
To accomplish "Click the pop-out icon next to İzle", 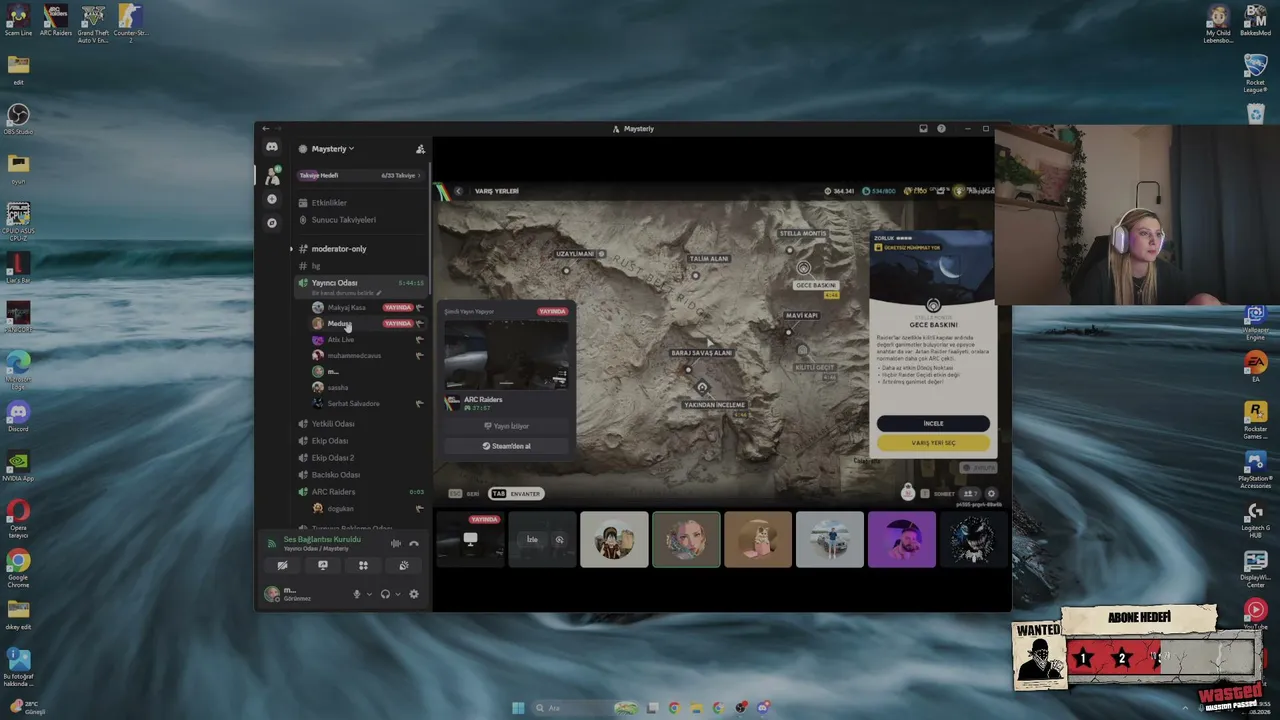I will click(559, 540).
